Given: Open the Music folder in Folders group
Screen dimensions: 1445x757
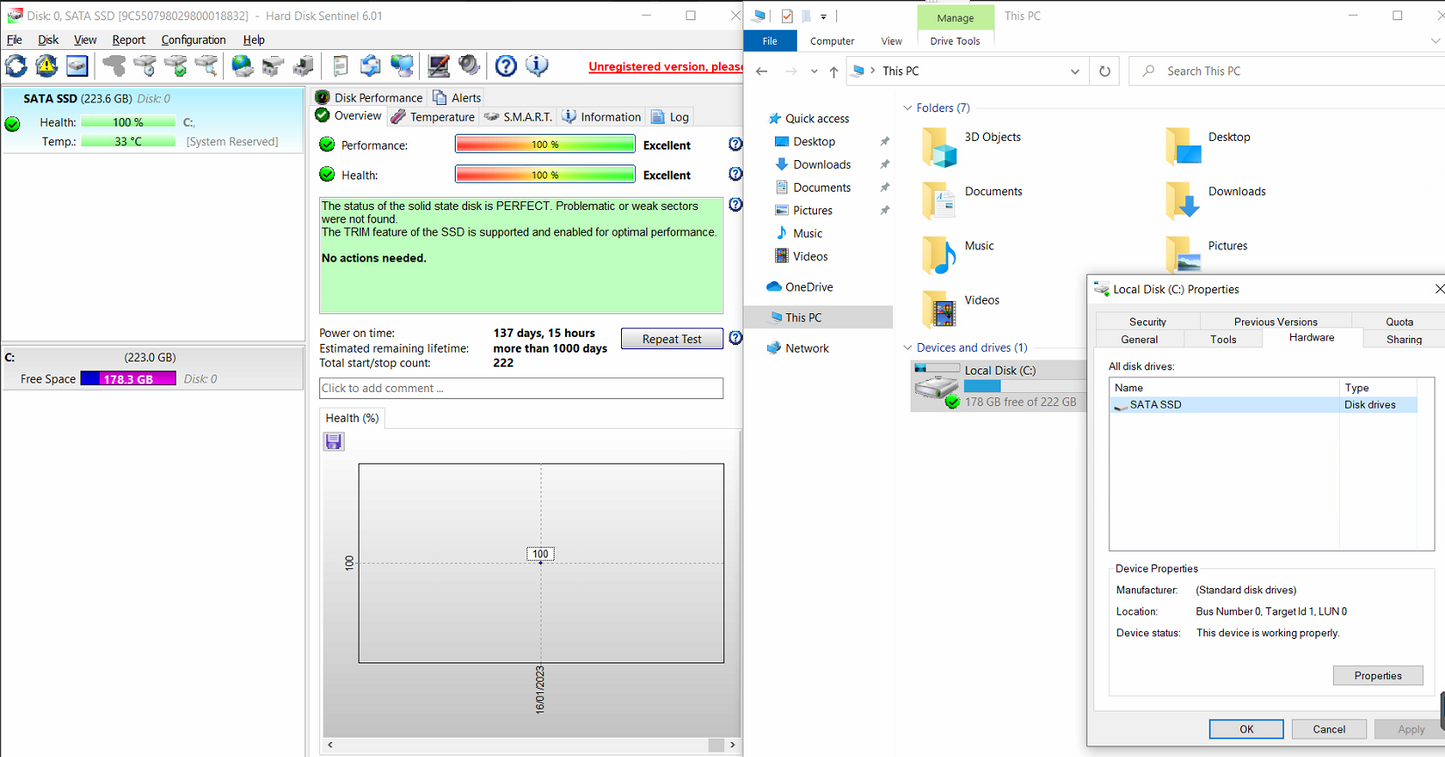Looking at the screenshot, I should pyautogui.click(x=940, y=255).
